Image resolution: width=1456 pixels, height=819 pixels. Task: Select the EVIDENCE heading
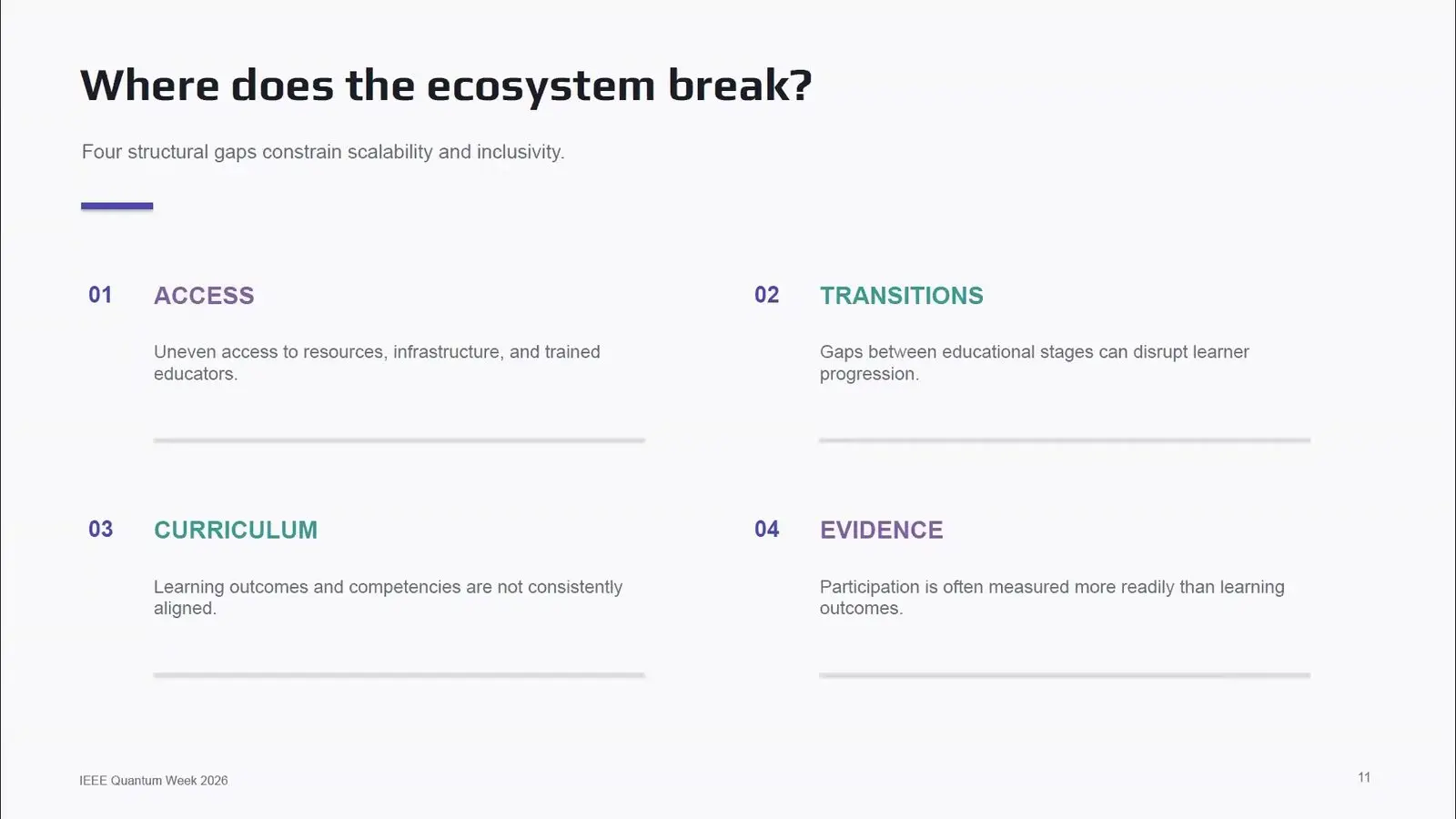point(881,531)
